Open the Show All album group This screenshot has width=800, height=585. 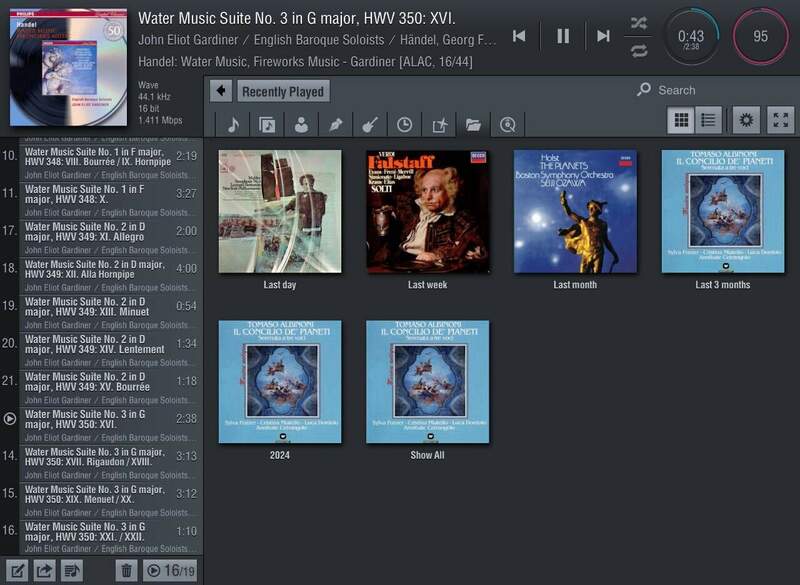click(428, 382)
